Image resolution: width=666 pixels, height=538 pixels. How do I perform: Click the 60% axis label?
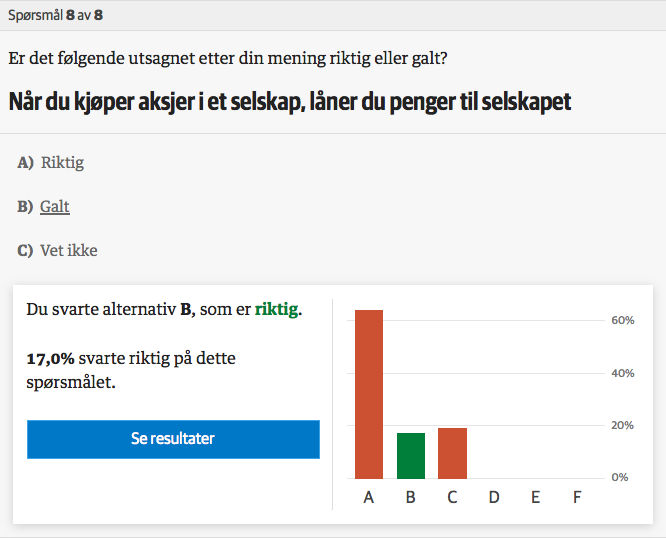pos(623,320)
